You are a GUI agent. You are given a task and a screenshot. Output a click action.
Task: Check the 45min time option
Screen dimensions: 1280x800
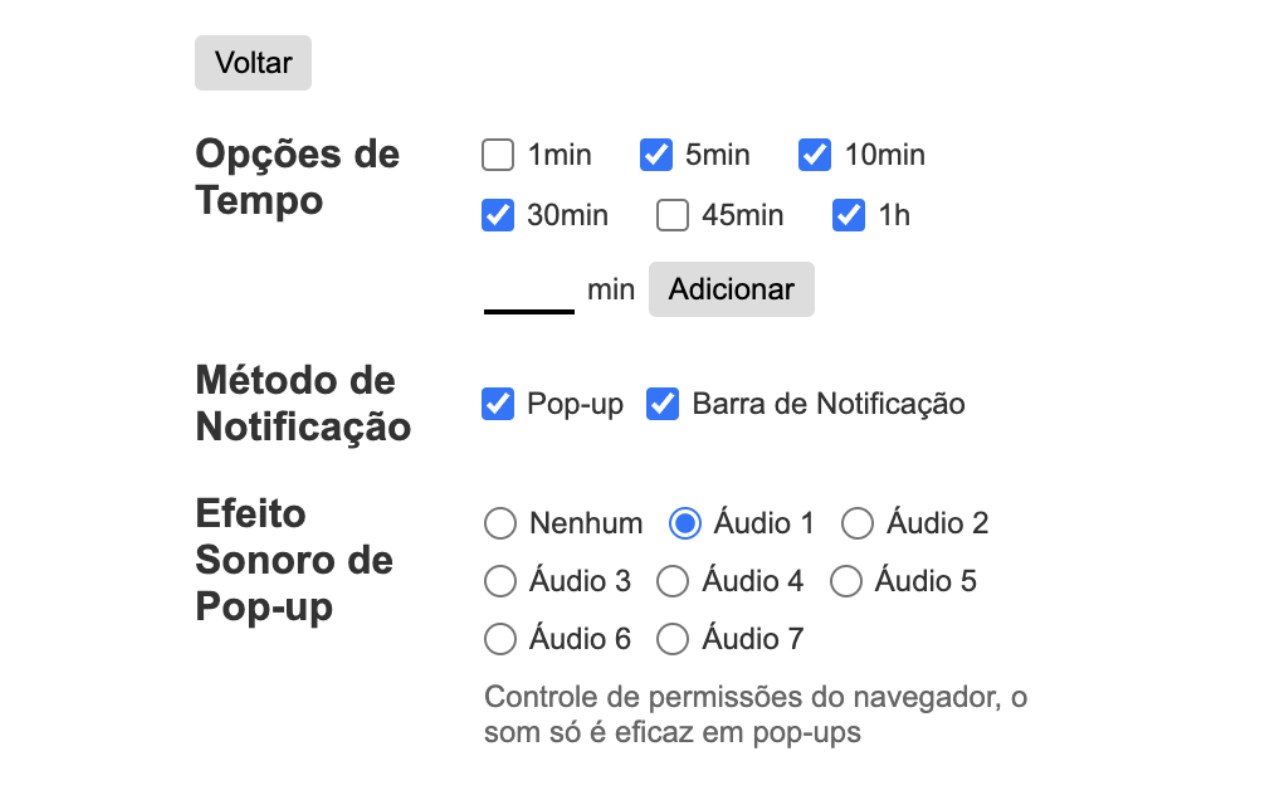(673, 216)
